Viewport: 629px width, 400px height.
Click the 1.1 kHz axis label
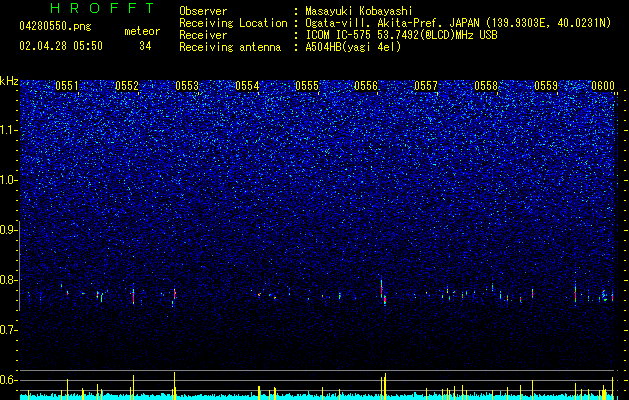pyautogui.click(x=8, y=130)
